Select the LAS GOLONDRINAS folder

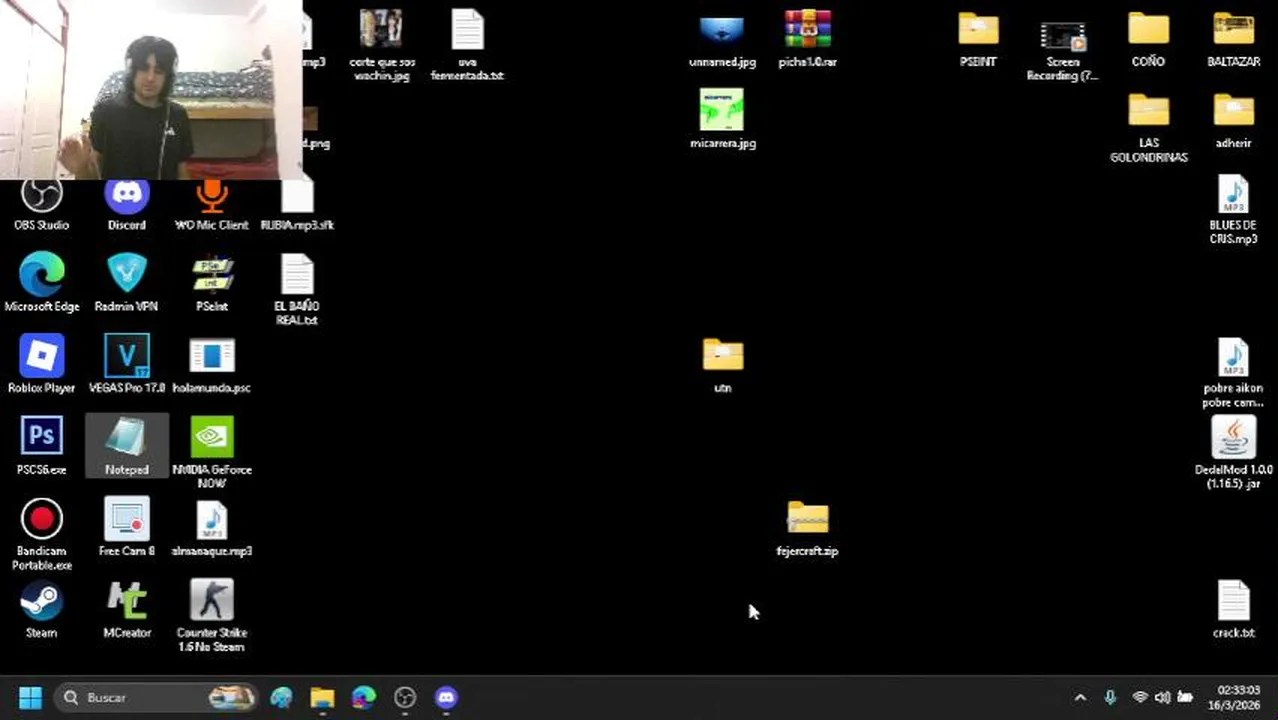1148,127
